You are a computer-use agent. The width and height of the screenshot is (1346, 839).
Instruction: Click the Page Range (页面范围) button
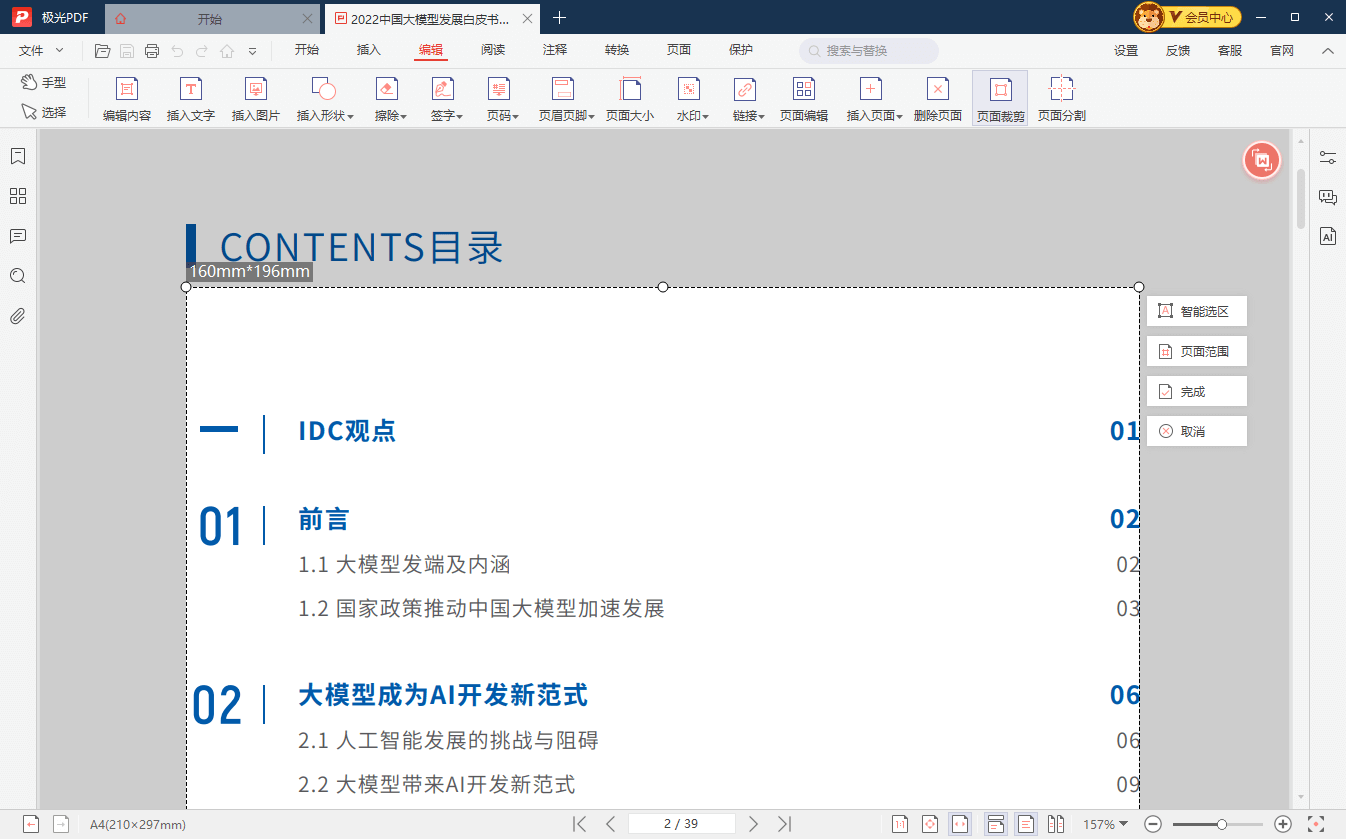pos(1197,351)
